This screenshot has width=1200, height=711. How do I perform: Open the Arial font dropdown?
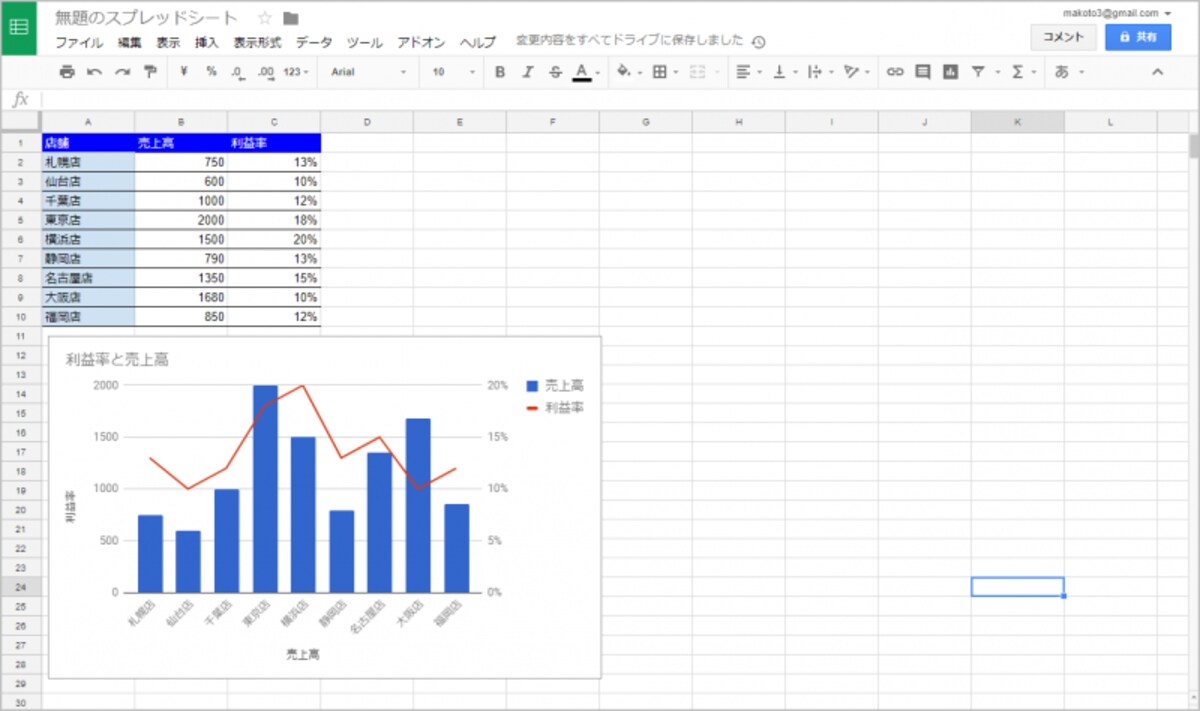pos(368,72)
